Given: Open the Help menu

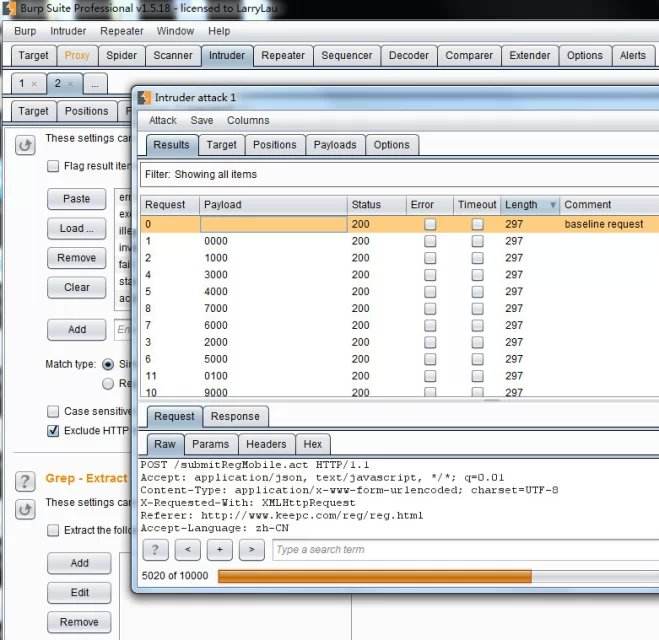Looking at the screenshot, I should (219, 31).
